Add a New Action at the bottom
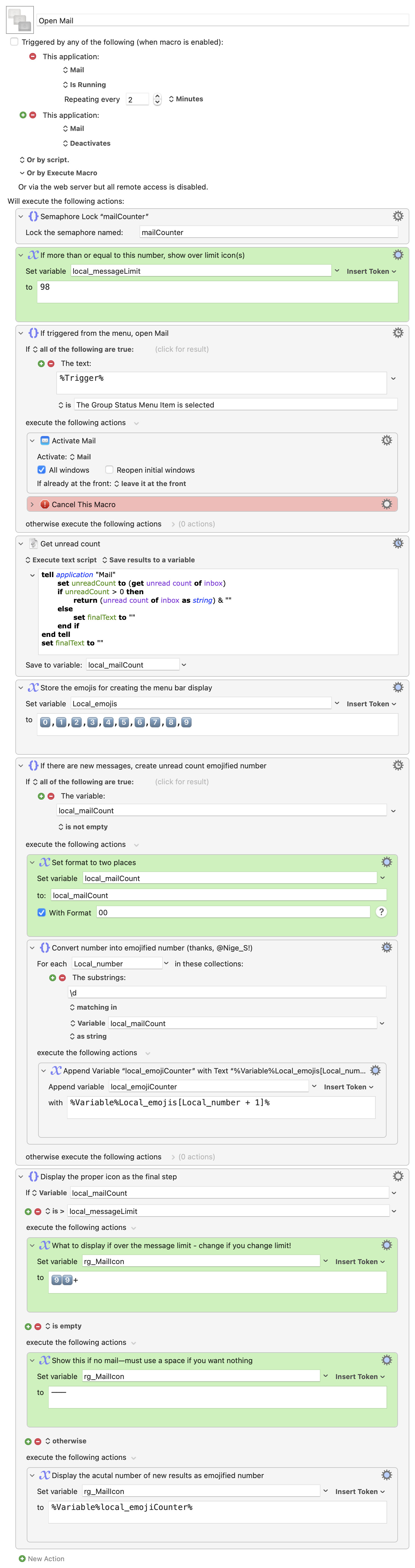This screenshot has height=1568, width=415. pyautogui.click(x=41, y=1558)
